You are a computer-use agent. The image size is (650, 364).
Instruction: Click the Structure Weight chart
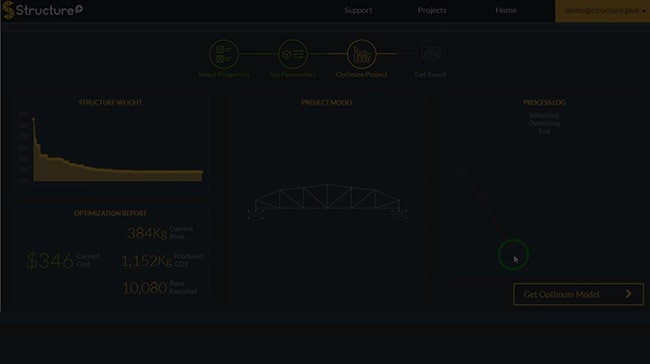coord(111,148)
